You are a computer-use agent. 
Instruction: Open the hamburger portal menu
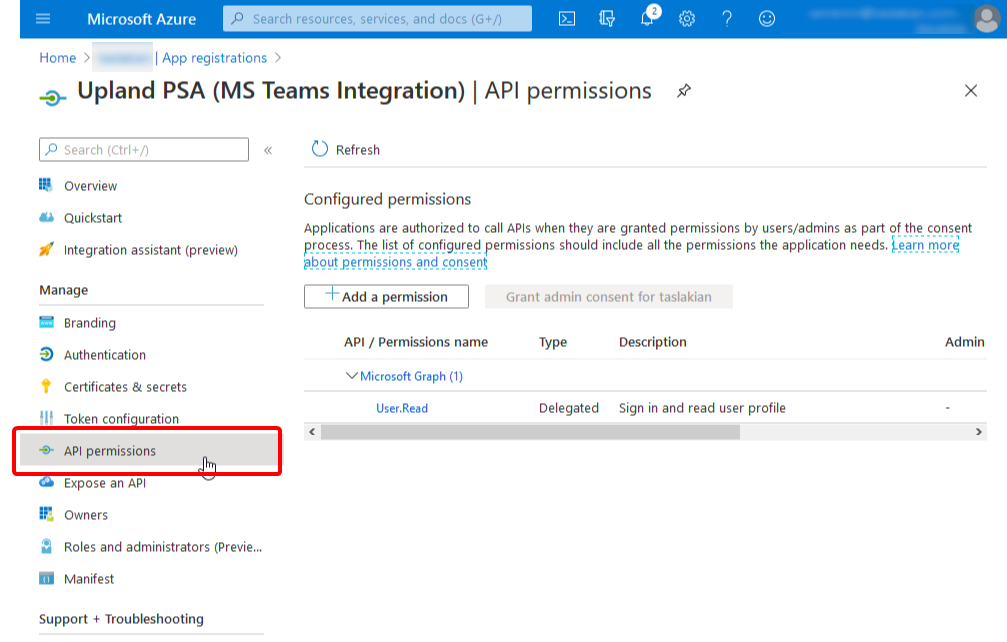[x=43, y=18]
